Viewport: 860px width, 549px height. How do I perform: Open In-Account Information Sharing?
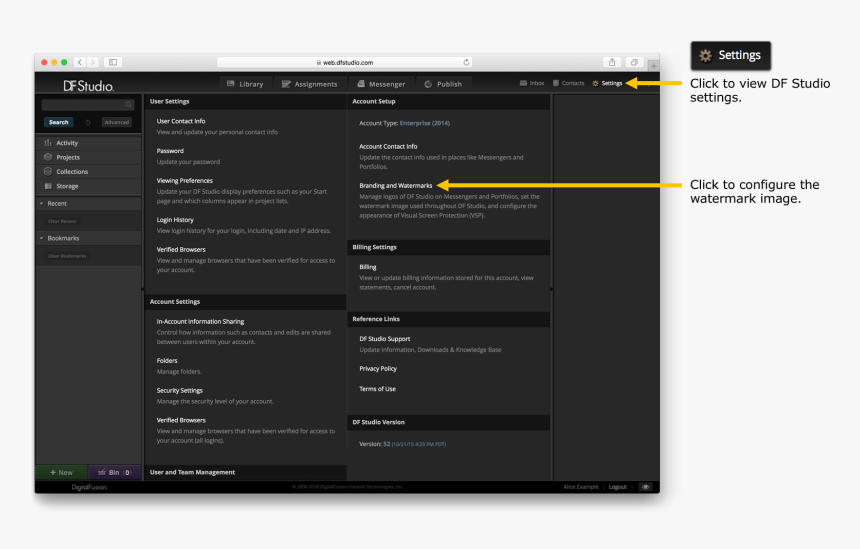tap(200, 322)
